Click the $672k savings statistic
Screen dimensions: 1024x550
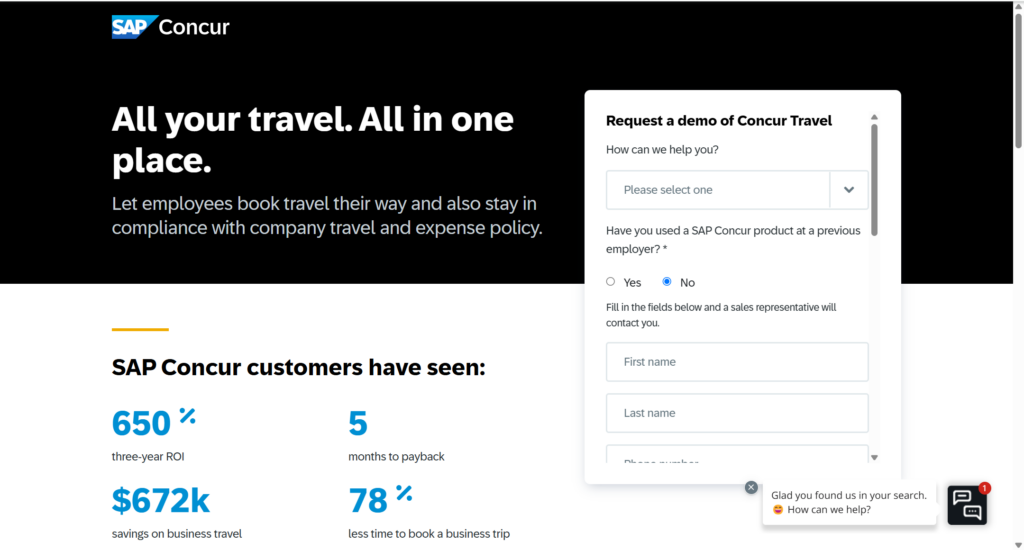click(x=161, y=499)
